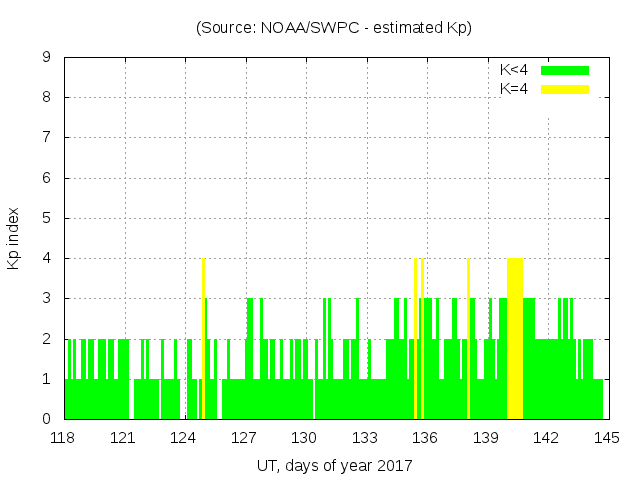Select the wide yellow bar near day 140
This screenshot has width=640, height=480.
(x=515, y=338)
